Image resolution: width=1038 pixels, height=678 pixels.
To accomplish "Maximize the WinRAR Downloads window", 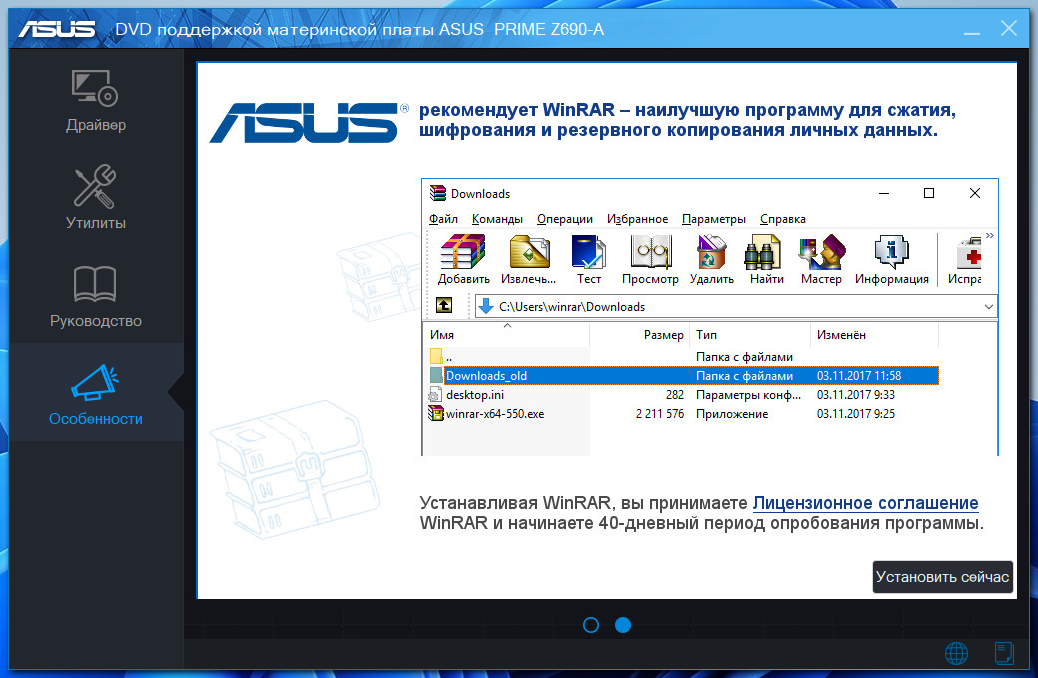I will pos(929,193).
